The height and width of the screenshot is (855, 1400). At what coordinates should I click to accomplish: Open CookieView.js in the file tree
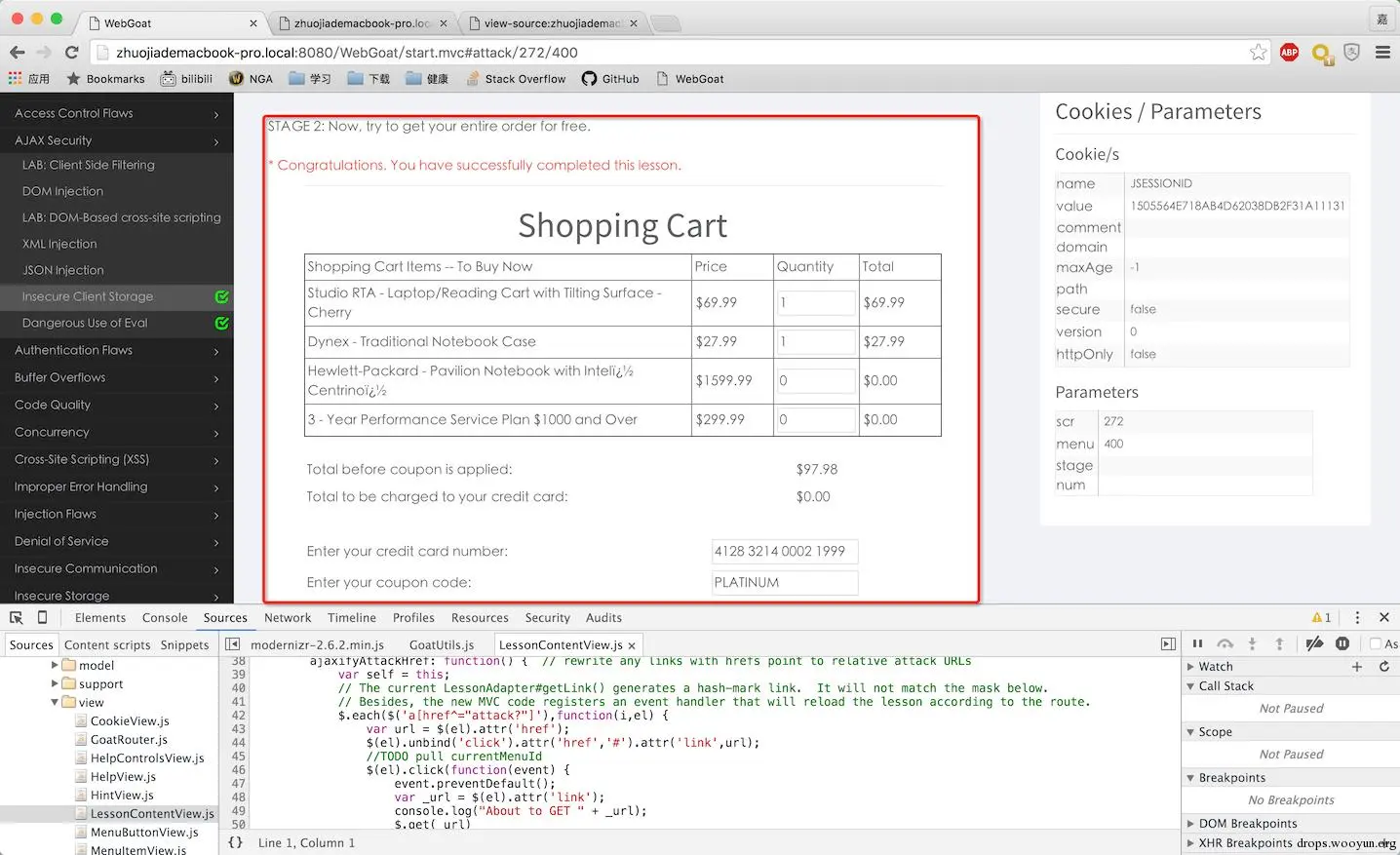(x=130, y=721)
